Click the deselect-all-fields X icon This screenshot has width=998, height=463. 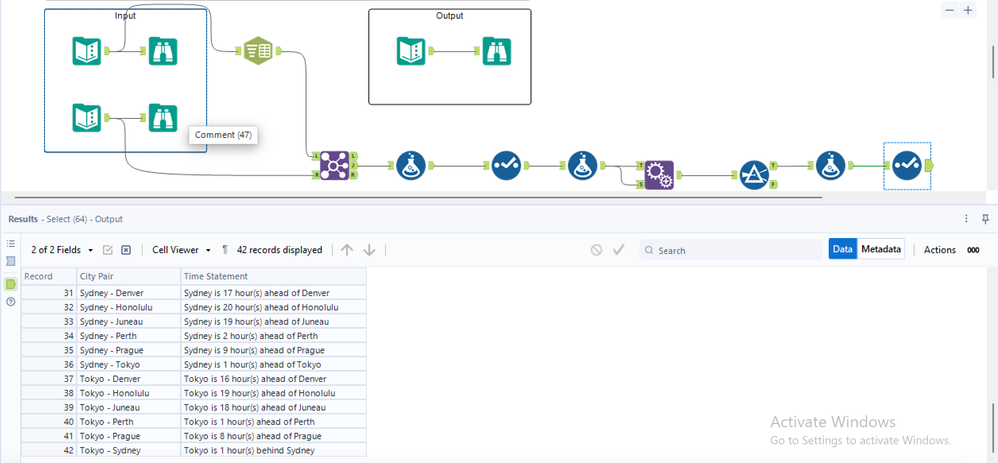click(x=126, y=250)
